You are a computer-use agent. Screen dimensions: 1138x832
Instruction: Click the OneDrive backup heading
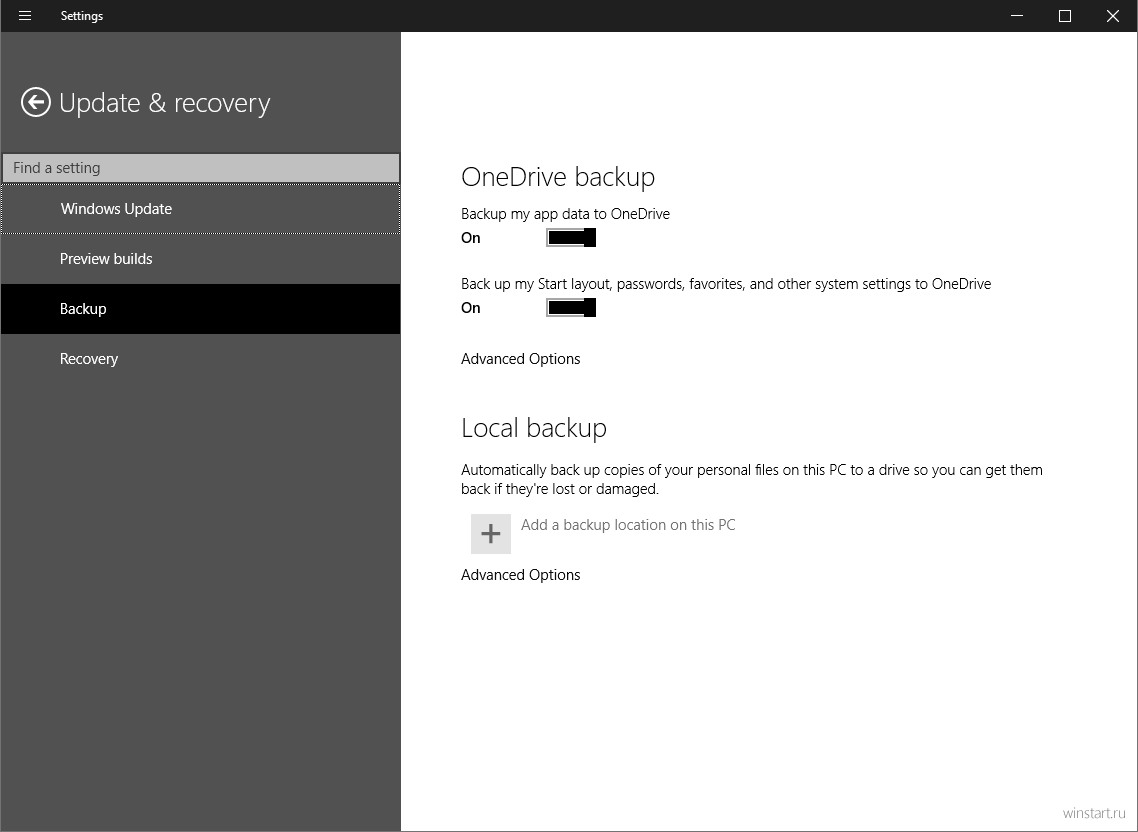pyautogui.click(x=558, y=176)
